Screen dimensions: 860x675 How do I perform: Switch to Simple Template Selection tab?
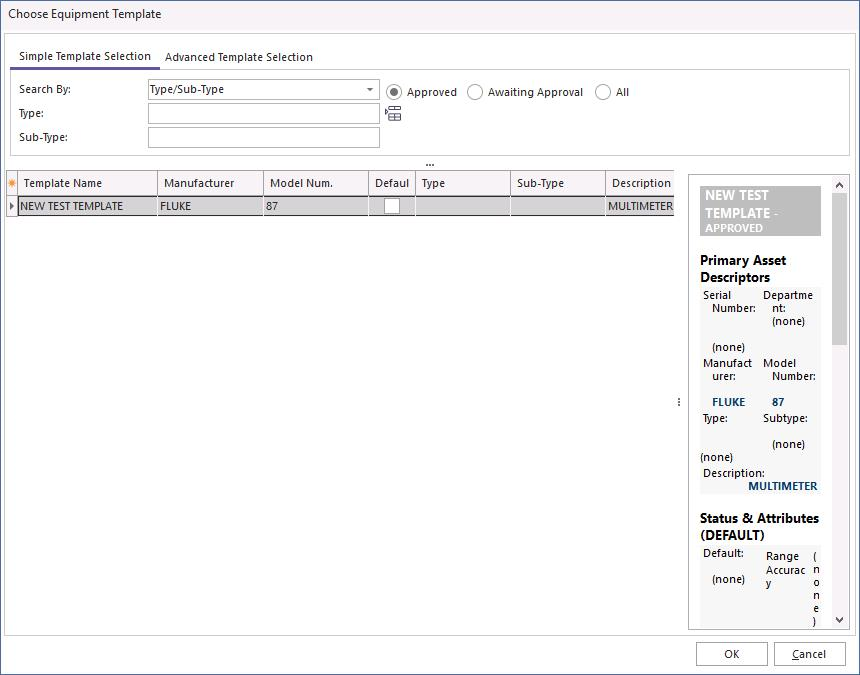point(85,57)
